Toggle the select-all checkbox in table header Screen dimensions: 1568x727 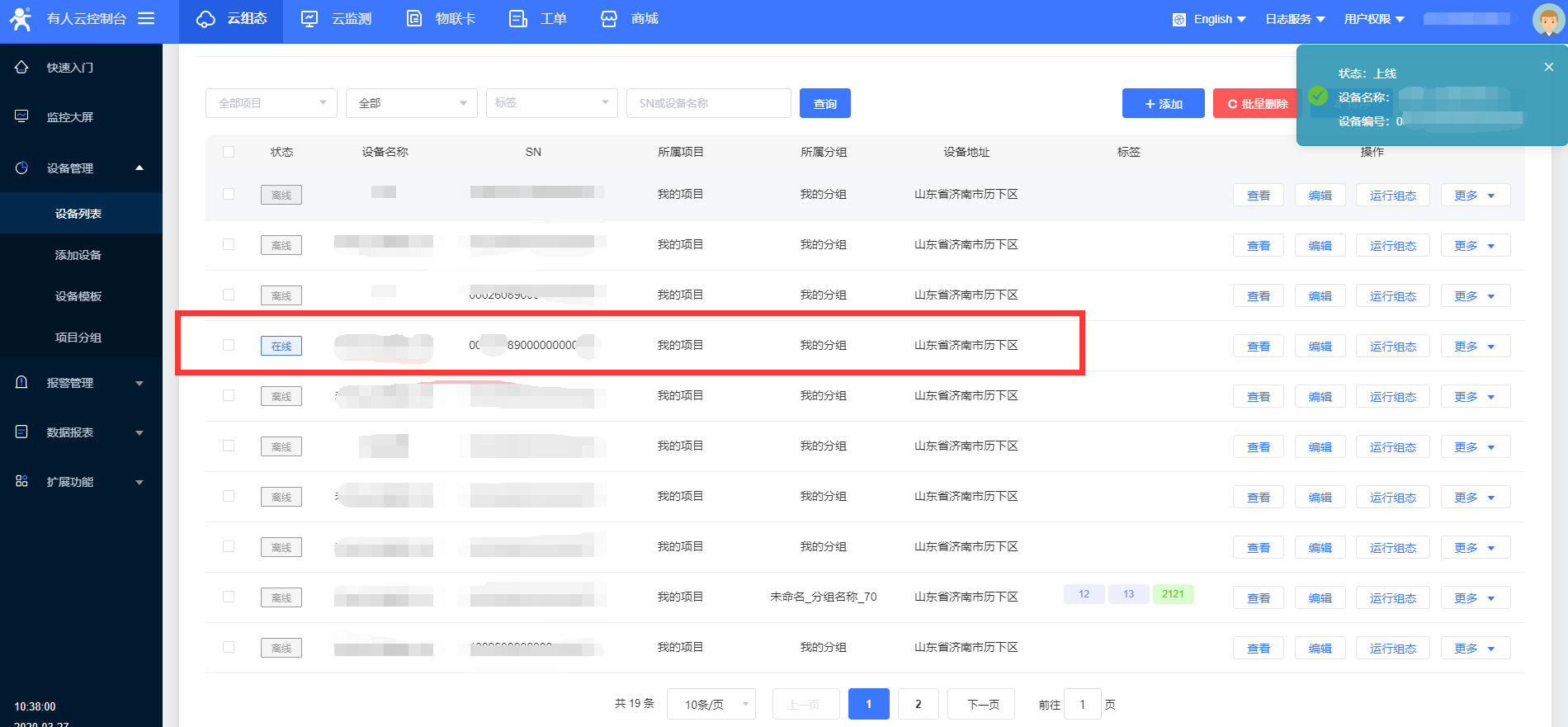[x=229, y=152]
